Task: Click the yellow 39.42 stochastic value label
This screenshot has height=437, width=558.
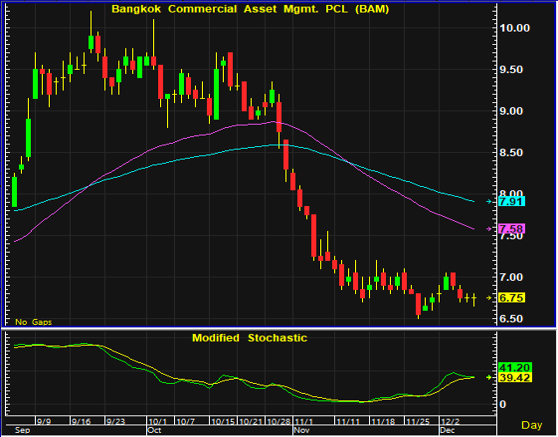Action: point(515,378)
